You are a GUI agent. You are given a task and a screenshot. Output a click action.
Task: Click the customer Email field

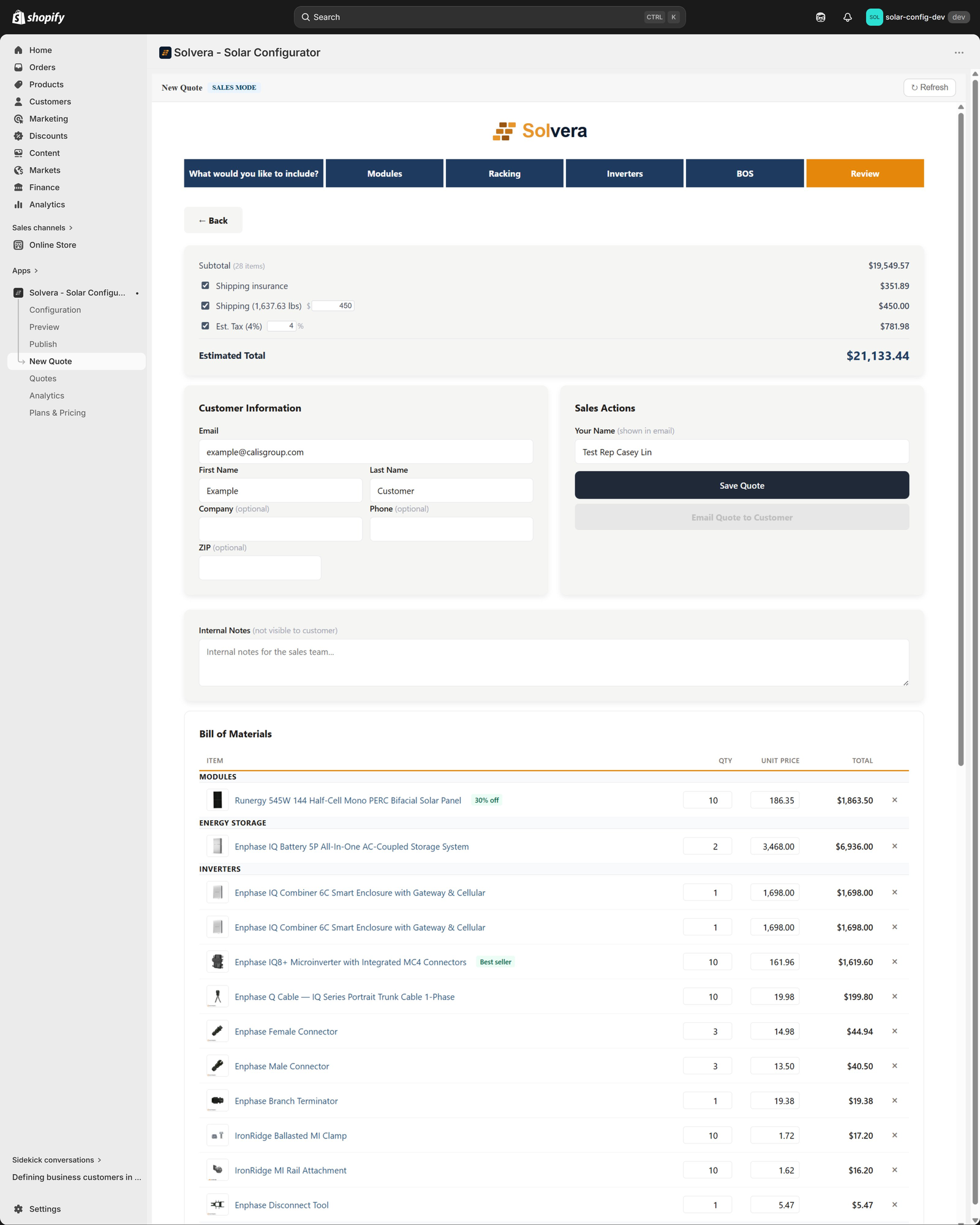tap(366, 452)
